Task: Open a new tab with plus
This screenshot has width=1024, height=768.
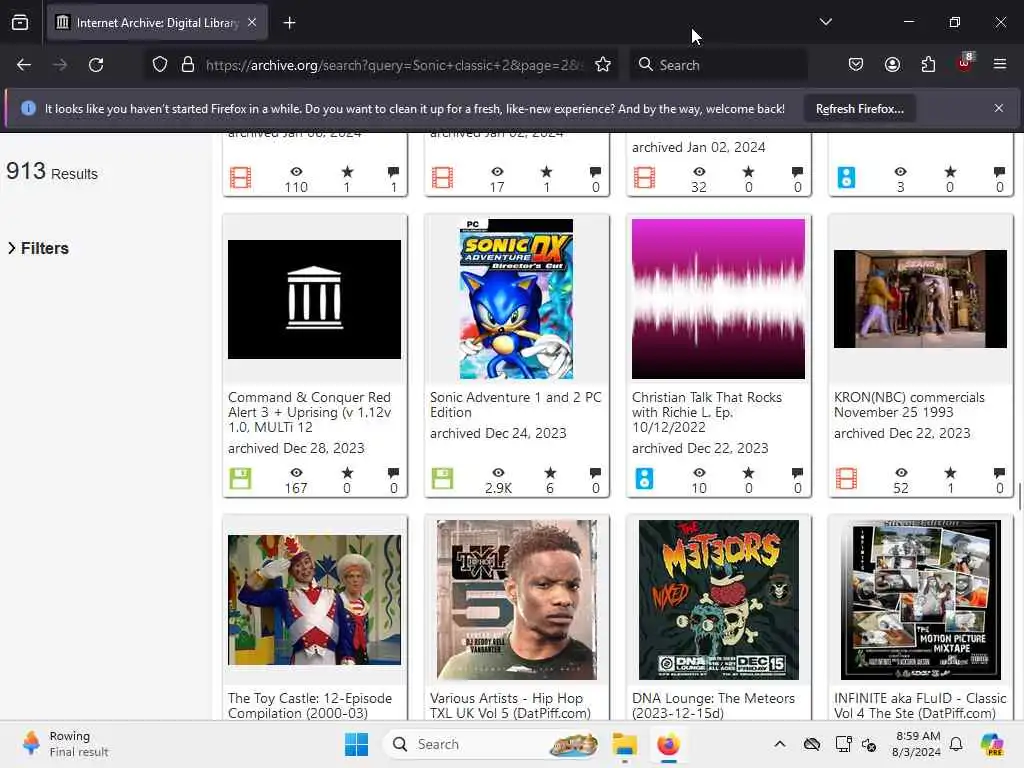Action: pos(289,23)
